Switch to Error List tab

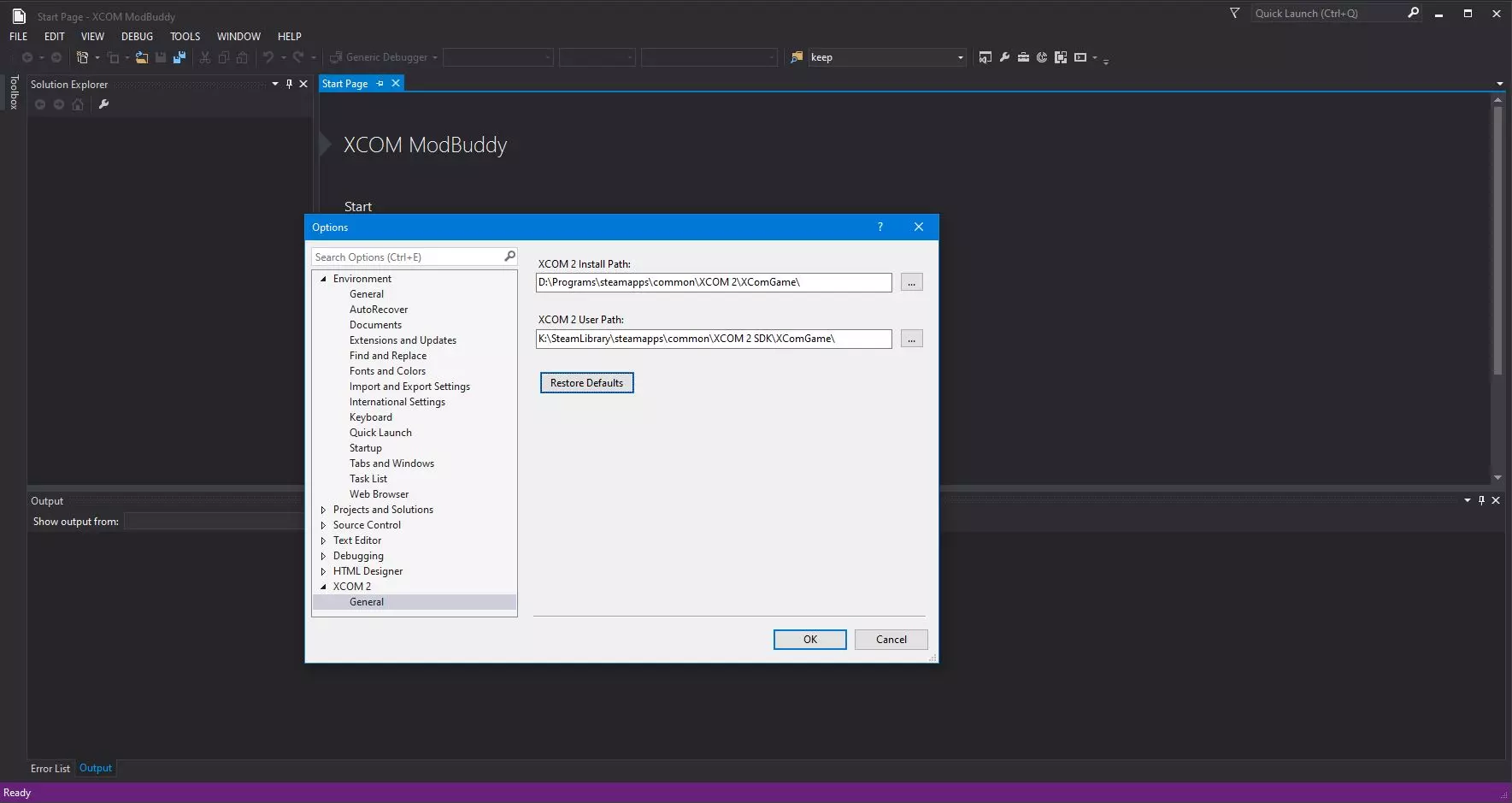(x=50, y=769)
